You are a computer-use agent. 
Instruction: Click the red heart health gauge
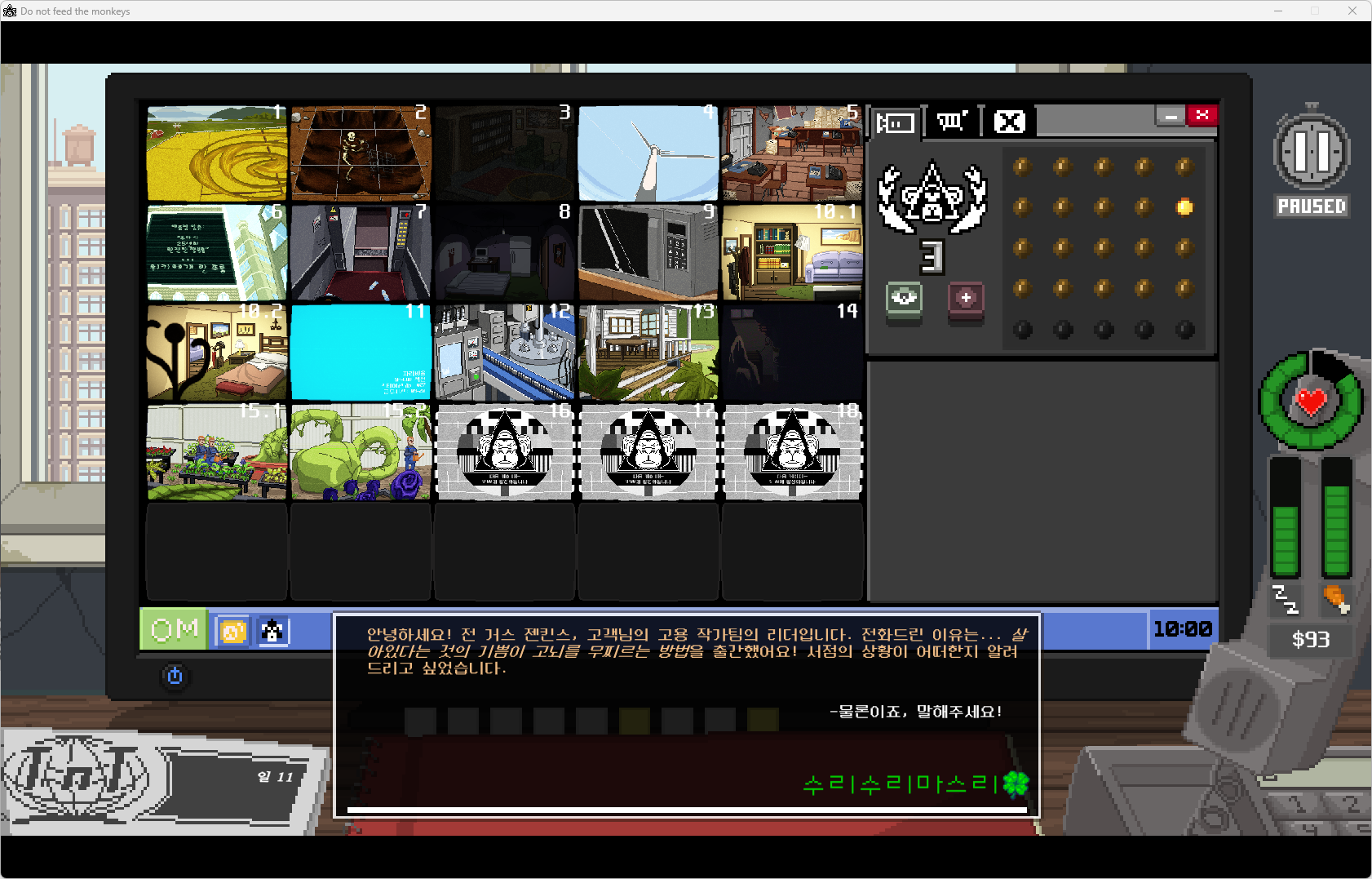pyautogui.click(x=1311, y=401)
